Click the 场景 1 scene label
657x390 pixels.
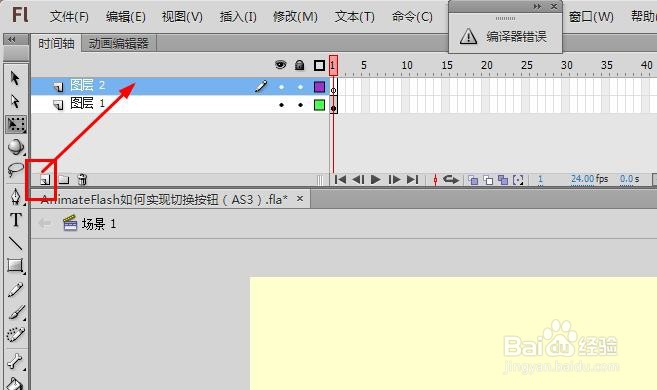pos(99,224)
